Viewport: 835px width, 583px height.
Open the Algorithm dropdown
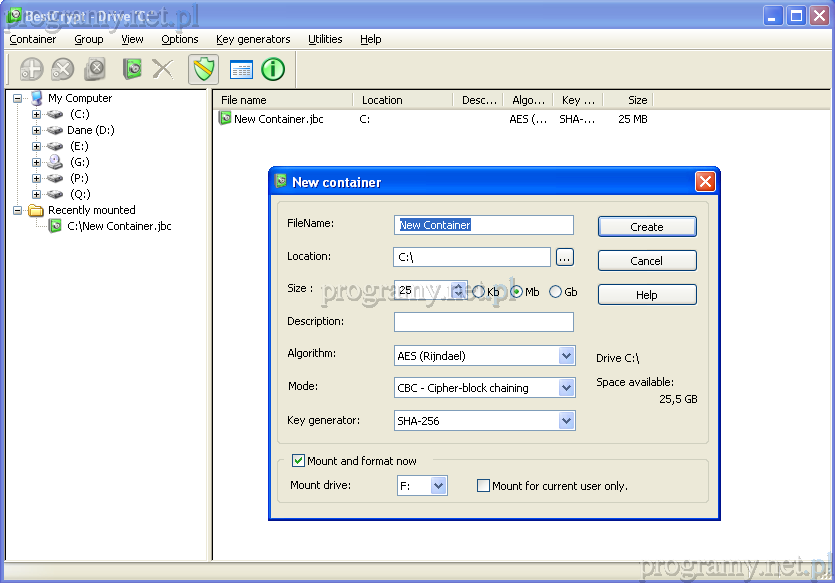click(566, 356)
